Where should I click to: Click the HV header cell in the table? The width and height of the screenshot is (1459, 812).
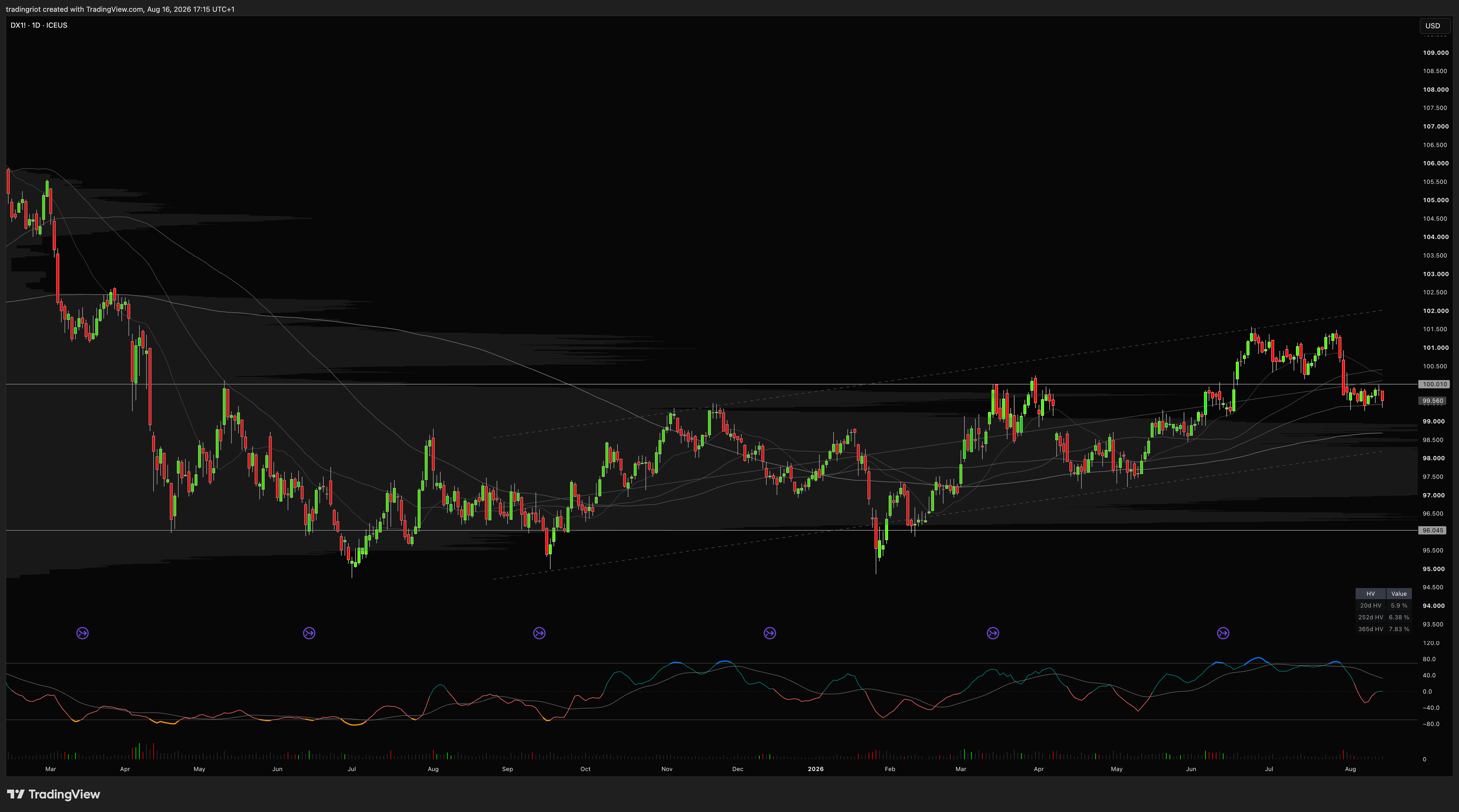click(1371, 594)
